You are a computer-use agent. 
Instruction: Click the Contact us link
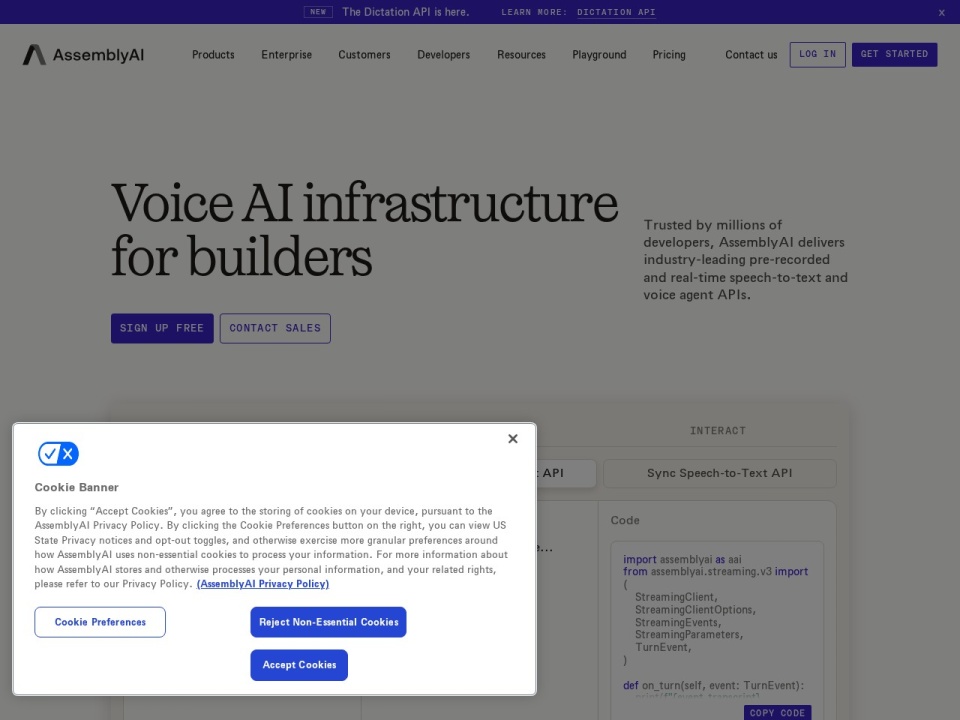[751, 54]
